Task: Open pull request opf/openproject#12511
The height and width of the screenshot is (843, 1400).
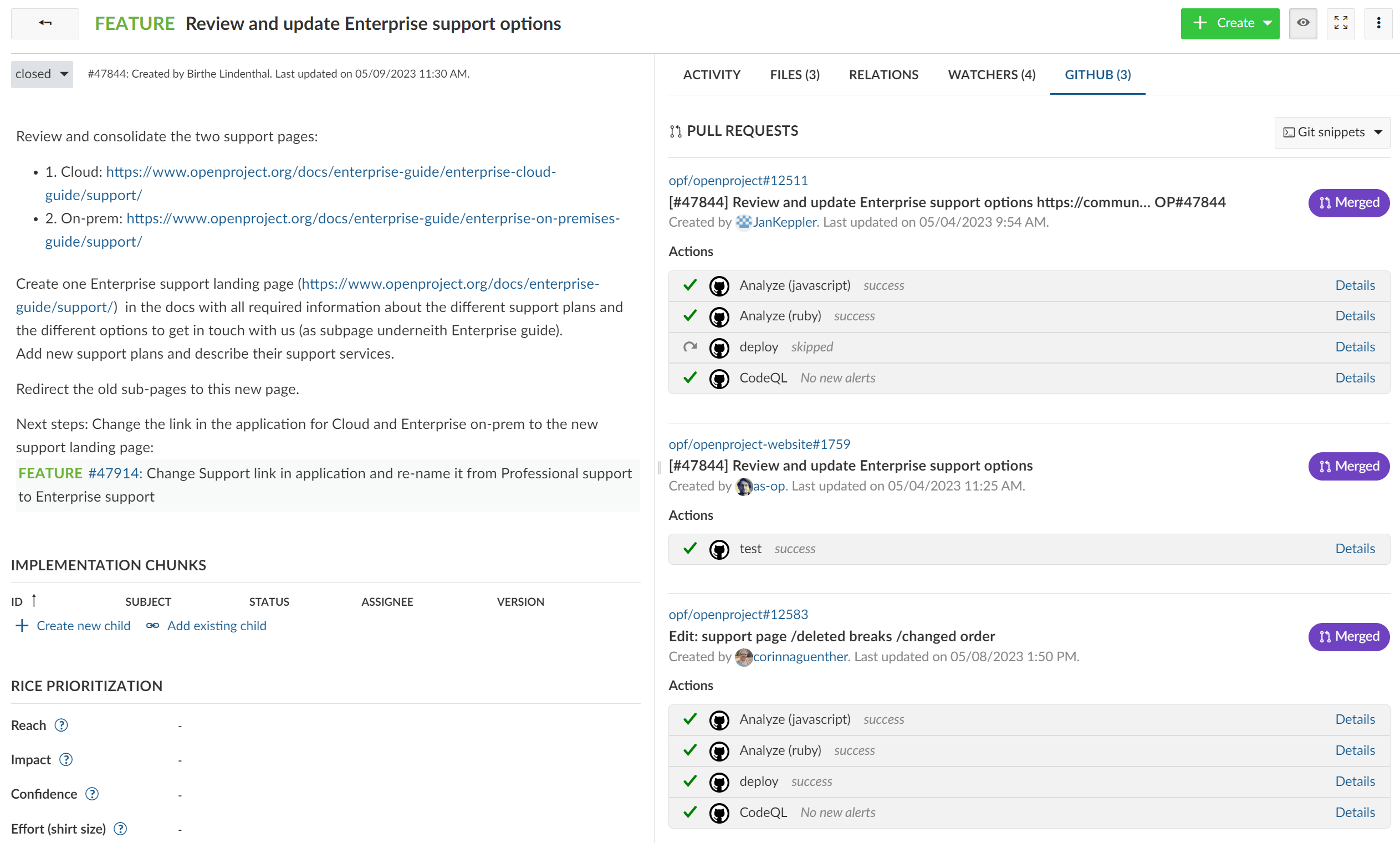Action: coord(738,180)
